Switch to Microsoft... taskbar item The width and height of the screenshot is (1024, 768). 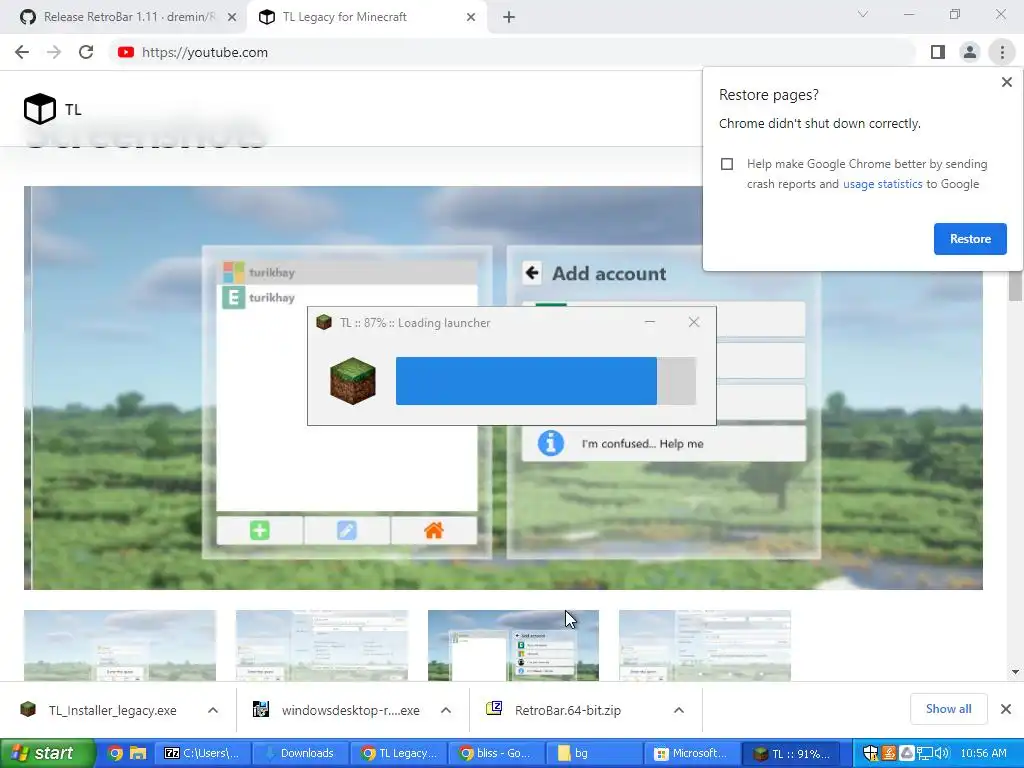point(691,753)
